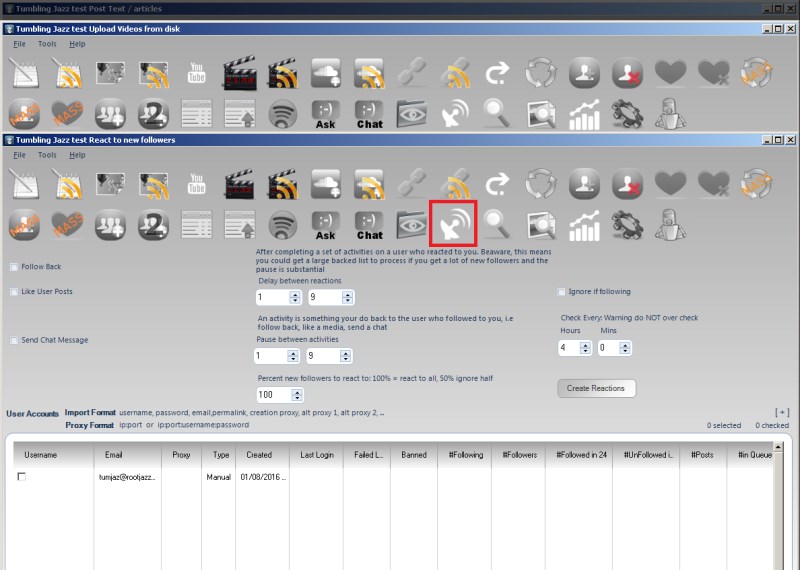Click the Create Reactions button
Image resolution: width=800 pixels, height=570 pixels.
point(596,388)
